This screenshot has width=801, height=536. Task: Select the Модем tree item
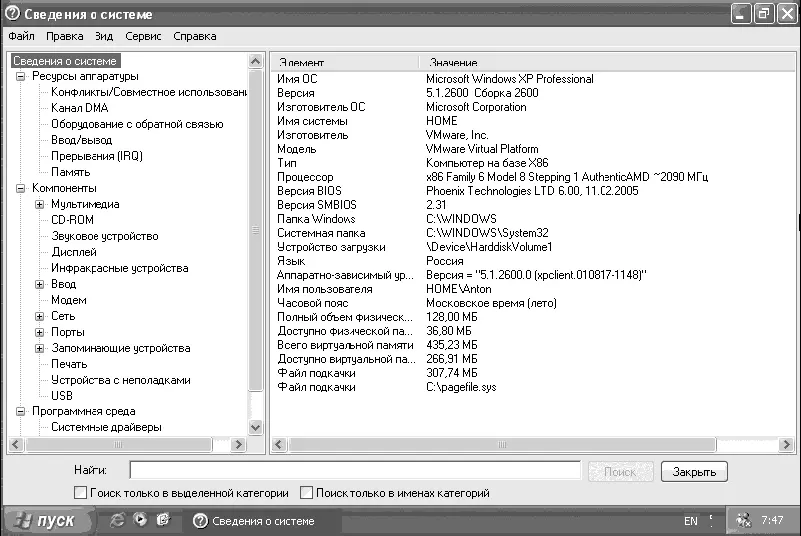[x=68, y=300]
